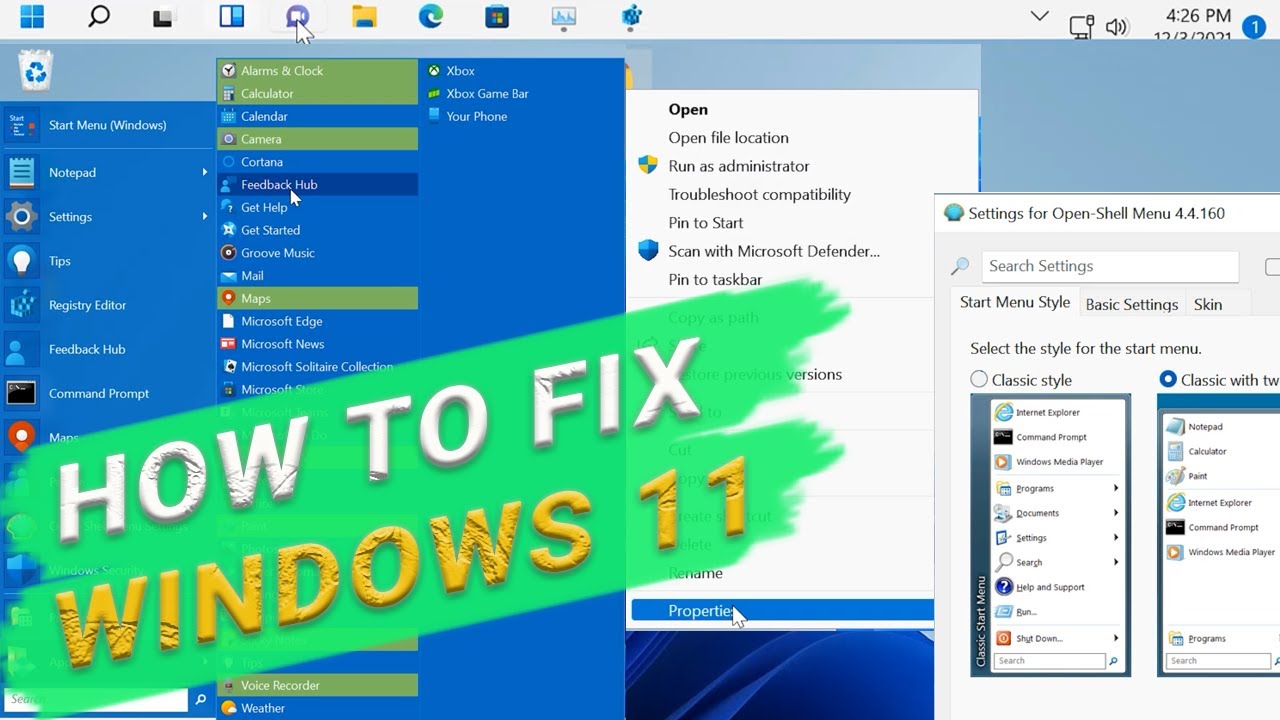Open the taskbar Search magnifier
1280x720 pixels.
98,17
